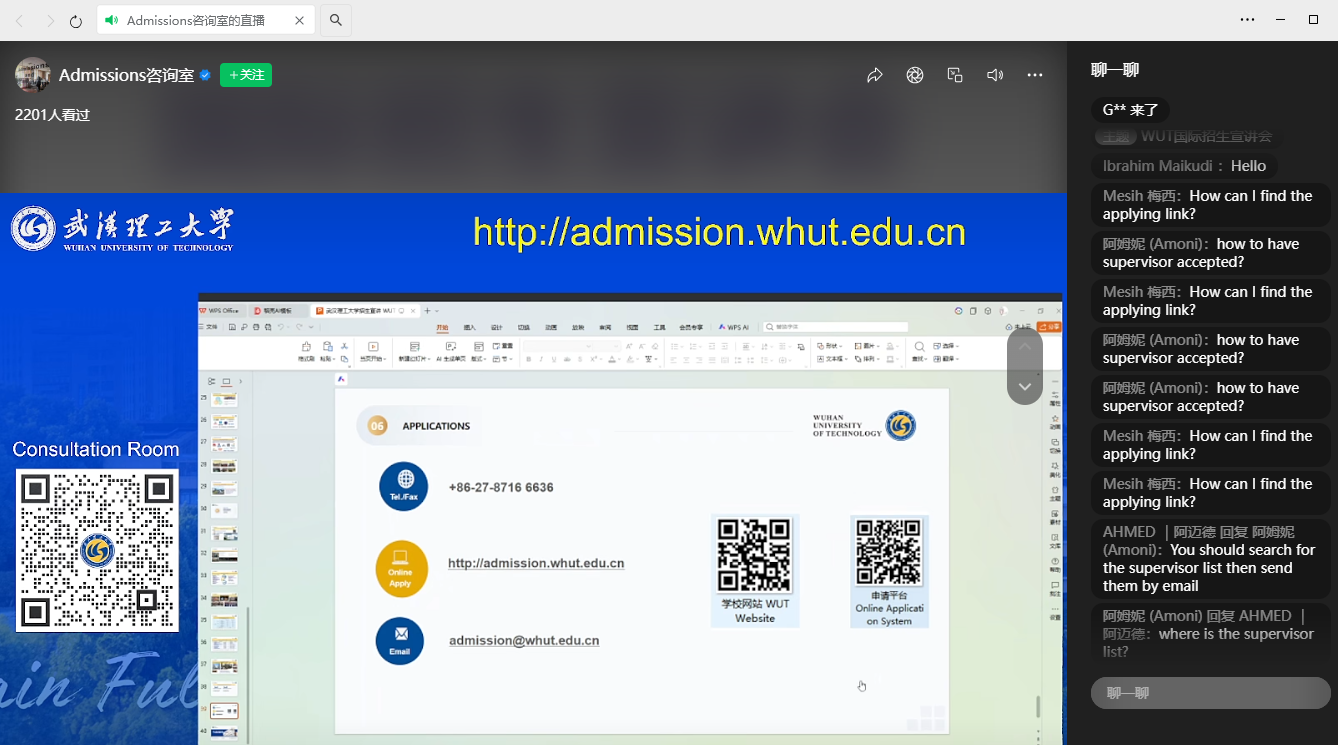The width and height of the screenshot is (1338, 745).
Task: Click the 学校网站 WUT Website QR code
Action: point(755,555)
